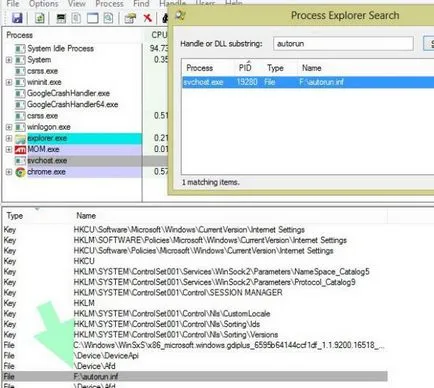Select the F:\autorun.inf handle in the lower pane
This screenshot has height=388, width=434.
coord(195,377)
